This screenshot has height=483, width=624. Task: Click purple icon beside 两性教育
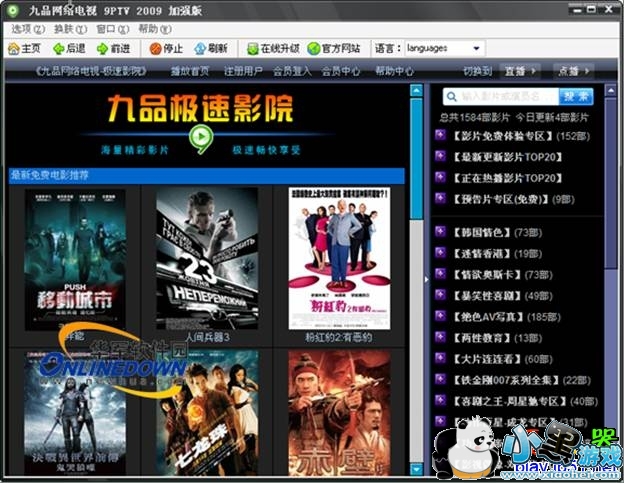click(440, 337)
